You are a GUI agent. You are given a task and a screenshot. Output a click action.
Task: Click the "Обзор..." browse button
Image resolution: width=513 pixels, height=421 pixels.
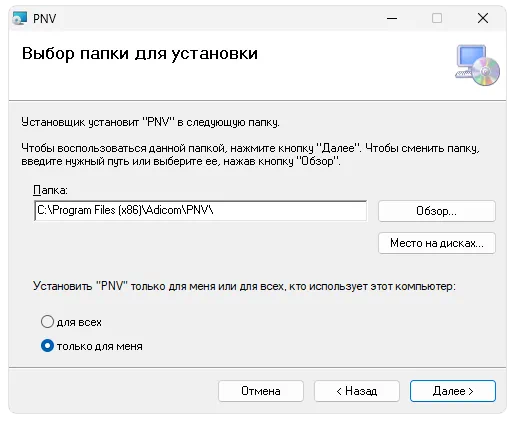tap(437, 211)
